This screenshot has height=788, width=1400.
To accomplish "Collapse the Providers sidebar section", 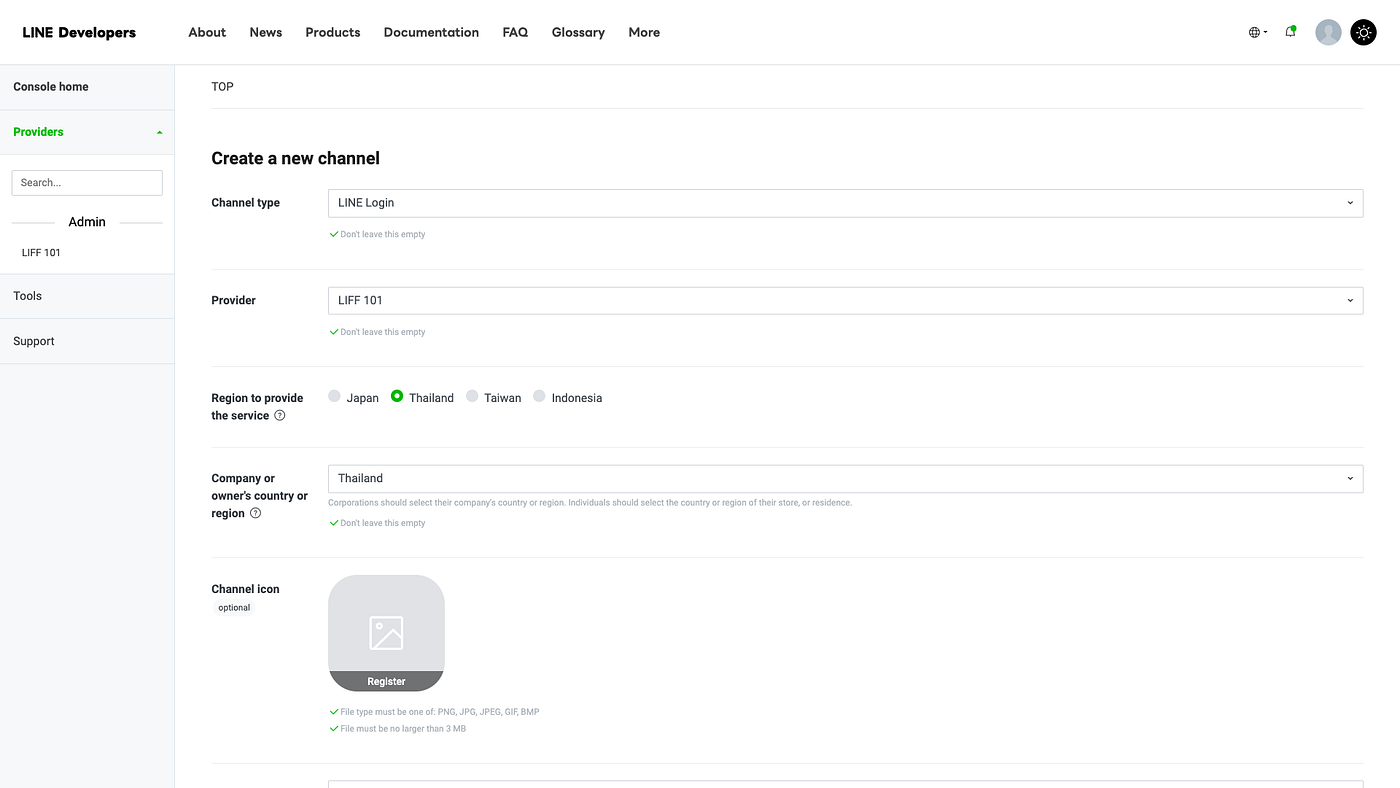I will coord(87,132).
